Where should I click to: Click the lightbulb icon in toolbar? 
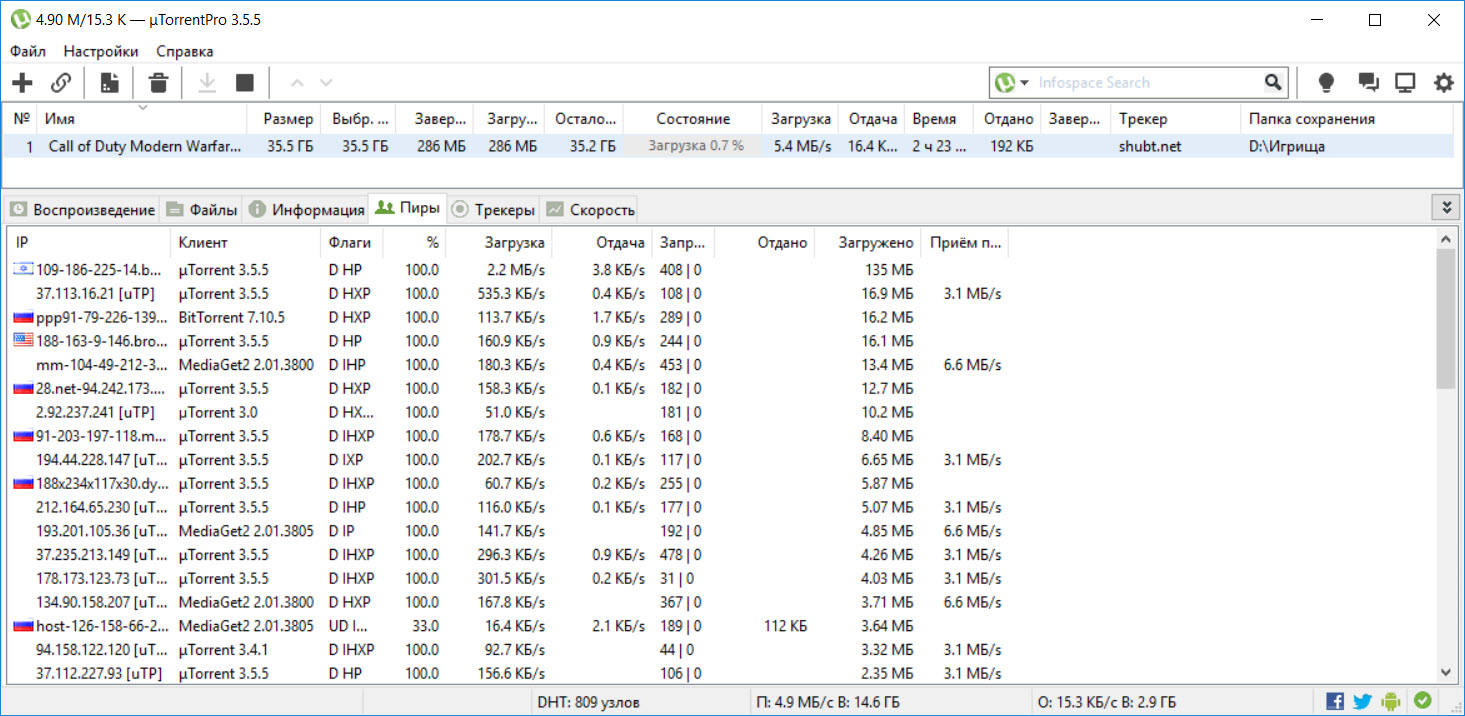(1326, 83)
